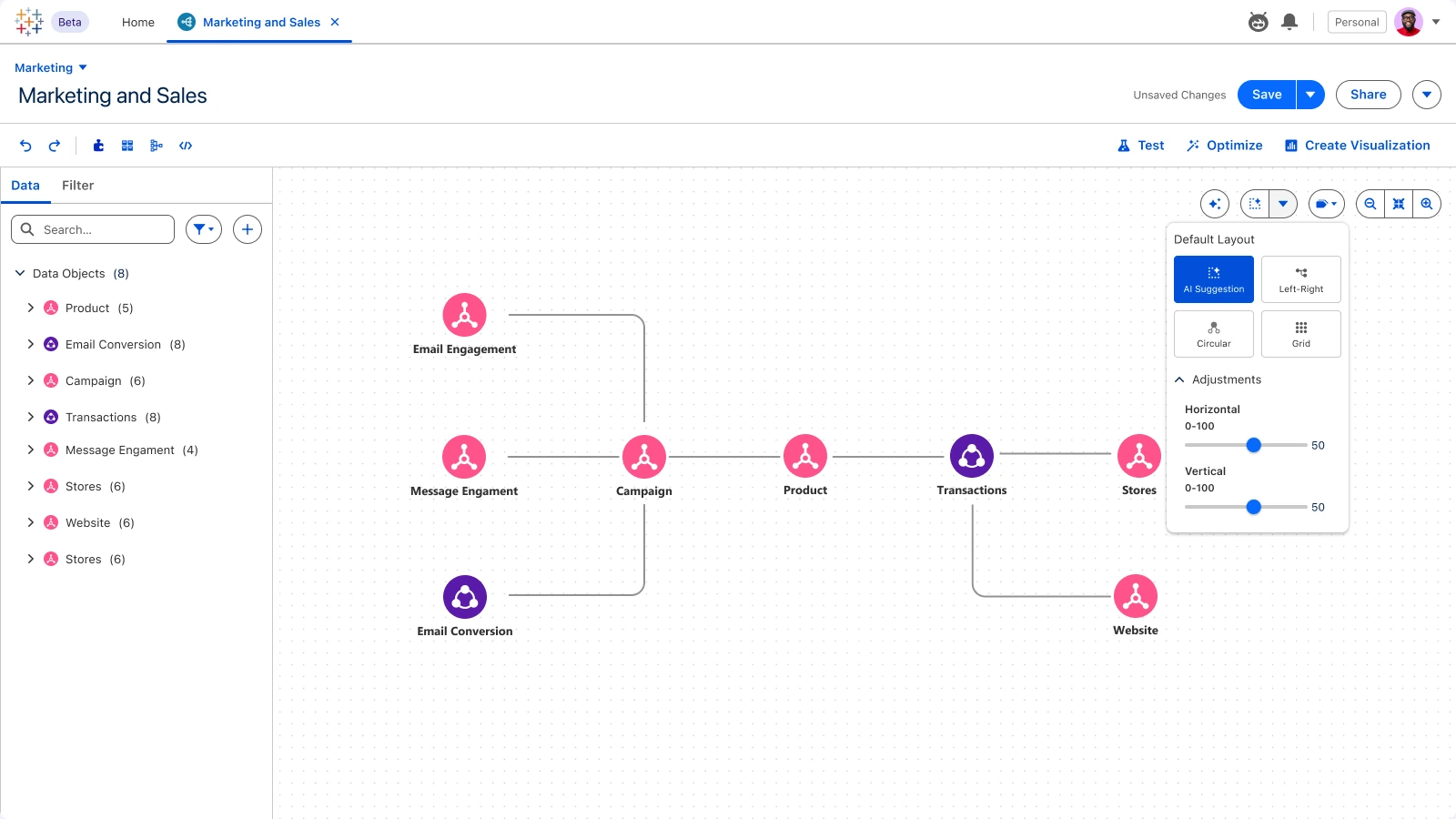Click the add data object plus button
This screenshot has height=819, width=1456.
click(x=248, y=229)
